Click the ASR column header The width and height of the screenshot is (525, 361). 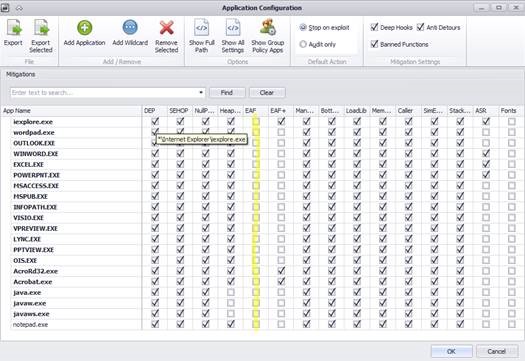tap(486, 111)
